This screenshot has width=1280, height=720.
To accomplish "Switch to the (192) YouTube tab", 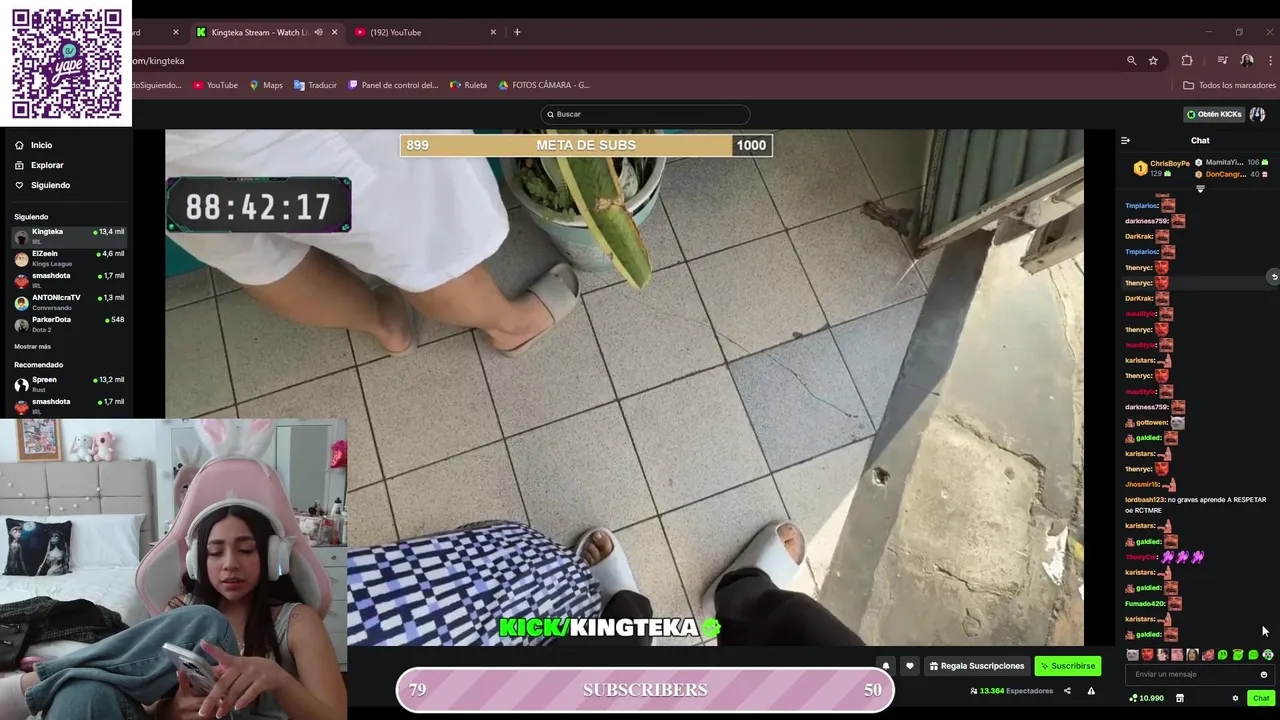I will click(x=425, y=32).
